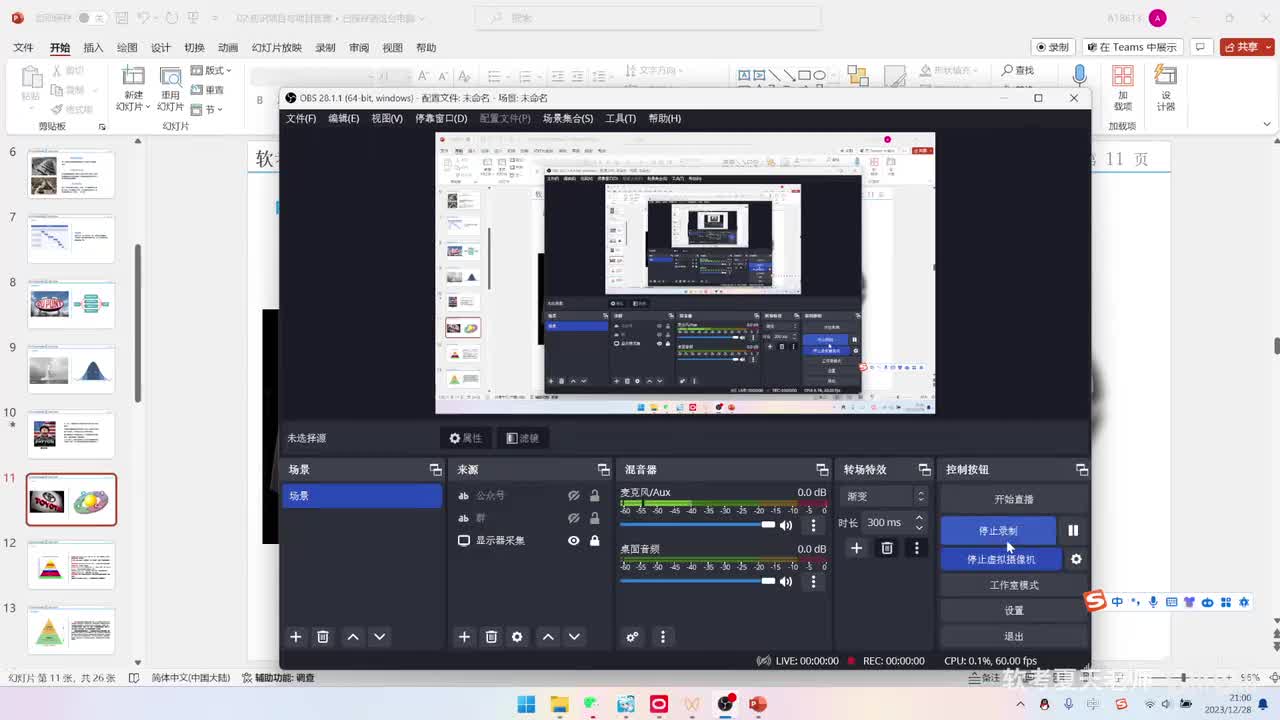Click 停止虚拟摄像机 button
This screenshot has width=1280, height=720.
tap(1001, 559)
